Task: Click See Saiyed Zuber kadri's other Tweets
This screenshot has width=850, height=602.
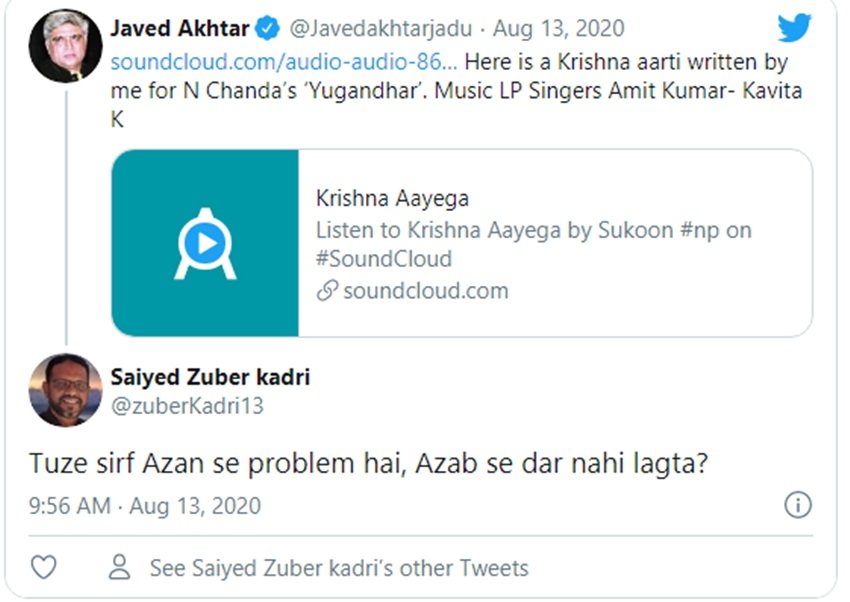Action: [x=339, y=567]
